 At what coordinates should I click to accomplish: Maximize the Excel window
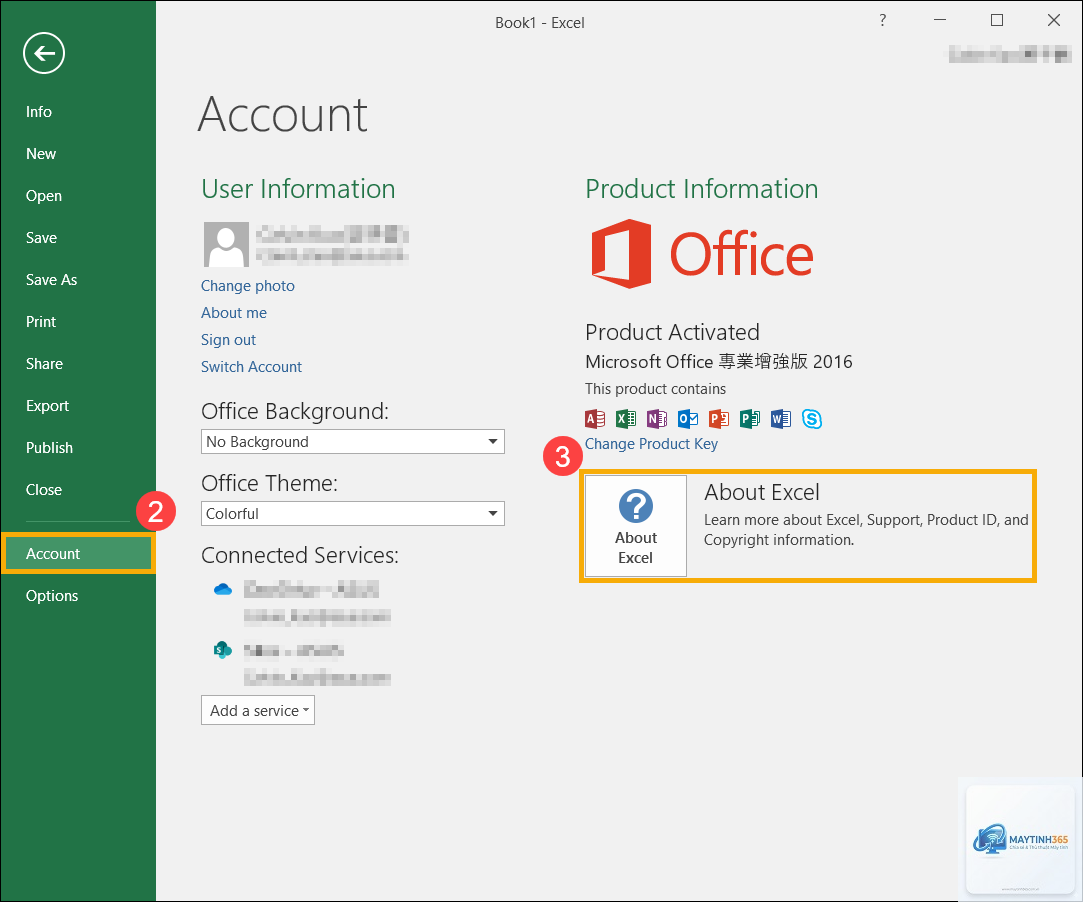(x=997, y=20)
